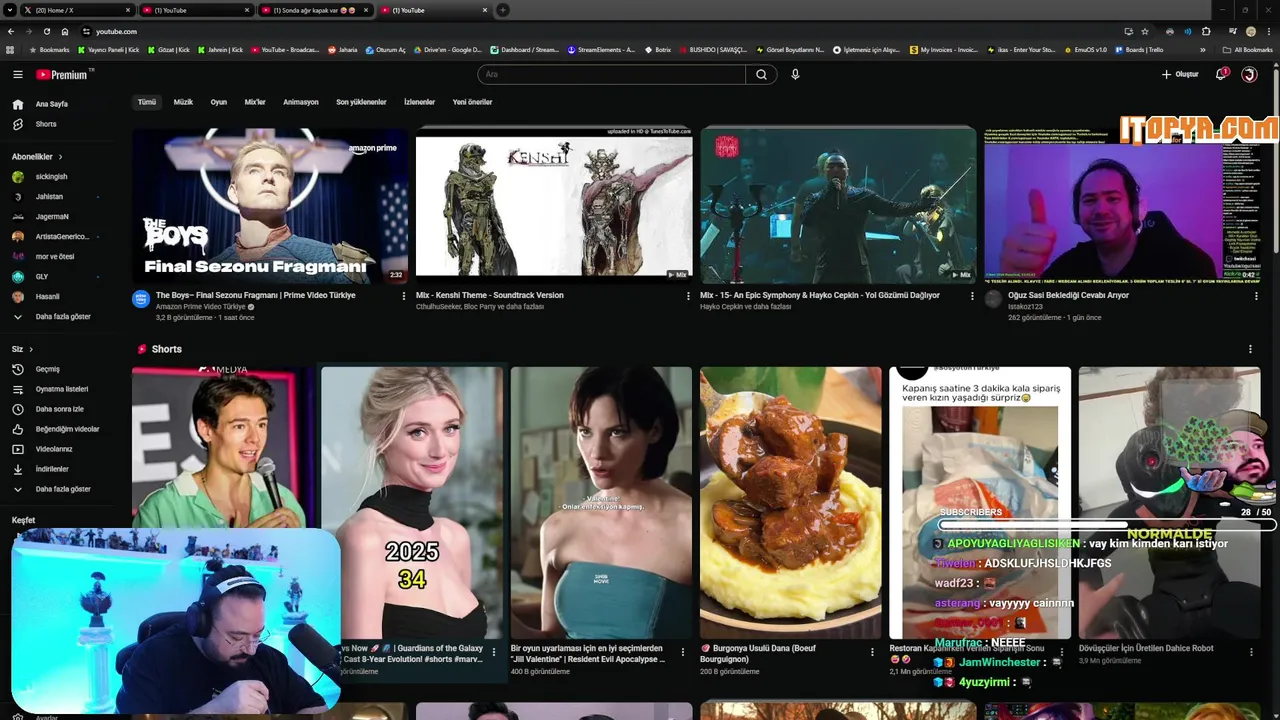This screenshot has height=720, width=1280.
Task: Open a new browser tab
Action: pyautogui.click(x=502, y=10)
